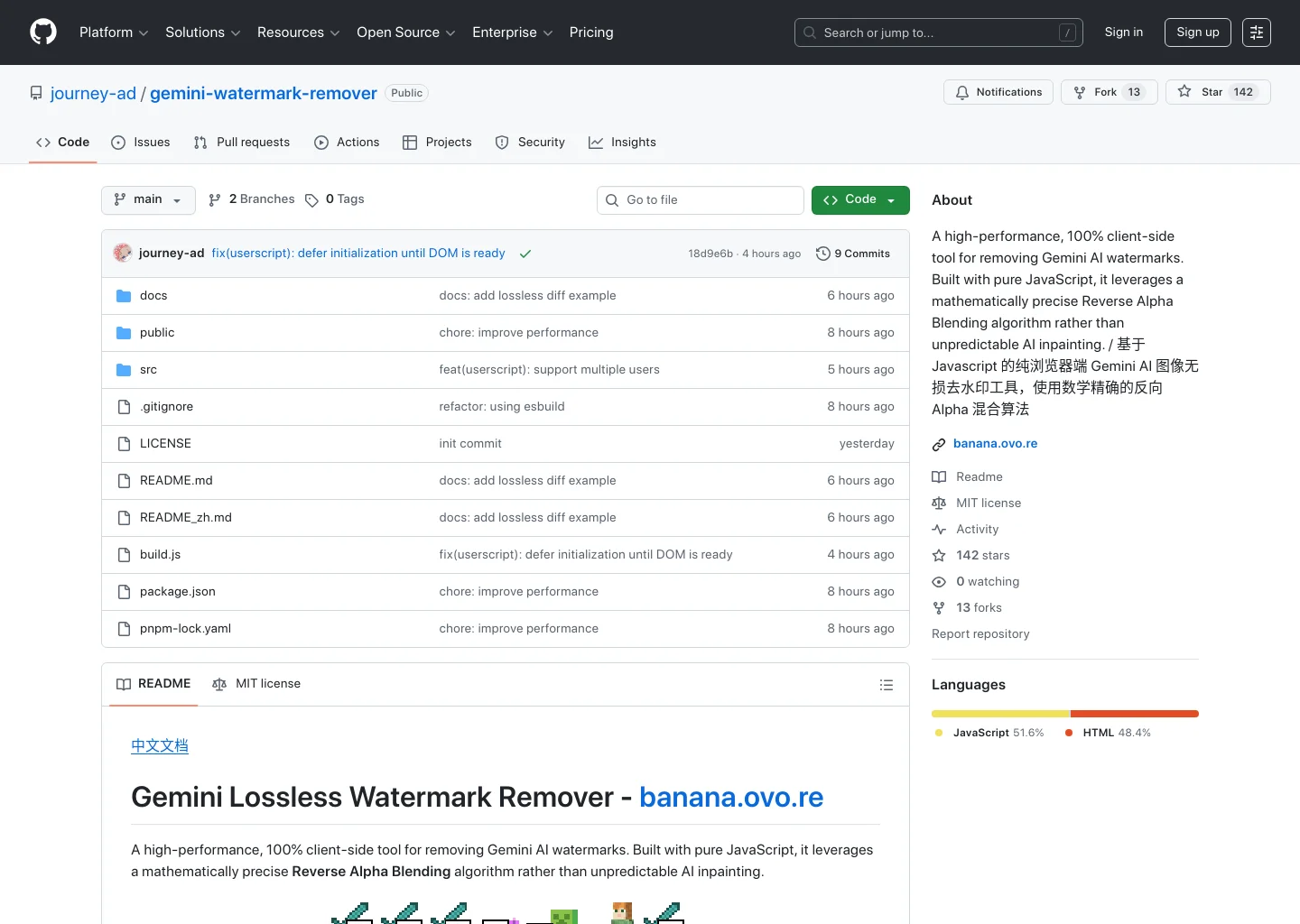
Task: Click the Sign up button
Action: point(1197,32)
